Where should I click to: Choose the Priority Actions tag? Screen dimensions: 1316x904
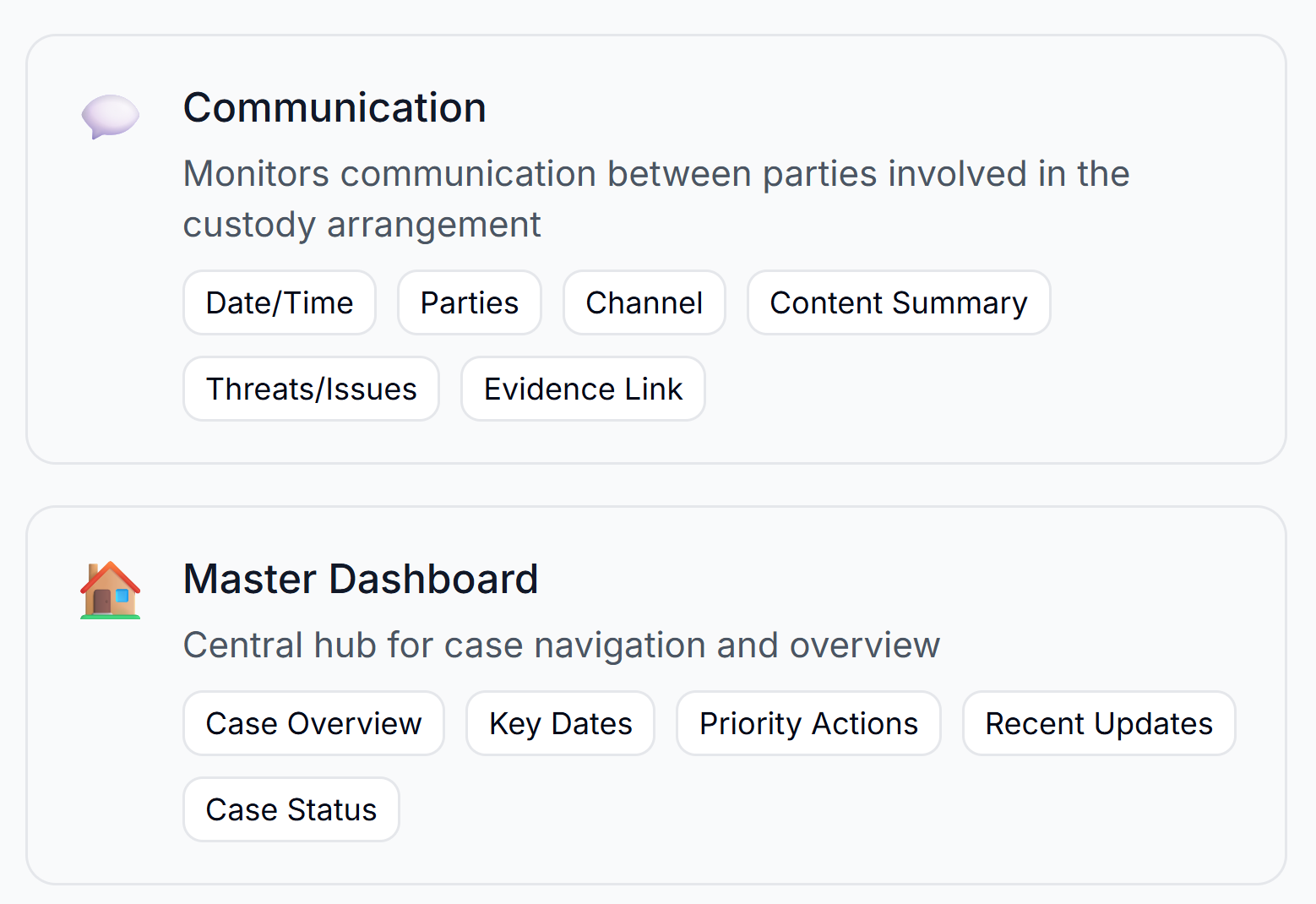coord(808,723)
